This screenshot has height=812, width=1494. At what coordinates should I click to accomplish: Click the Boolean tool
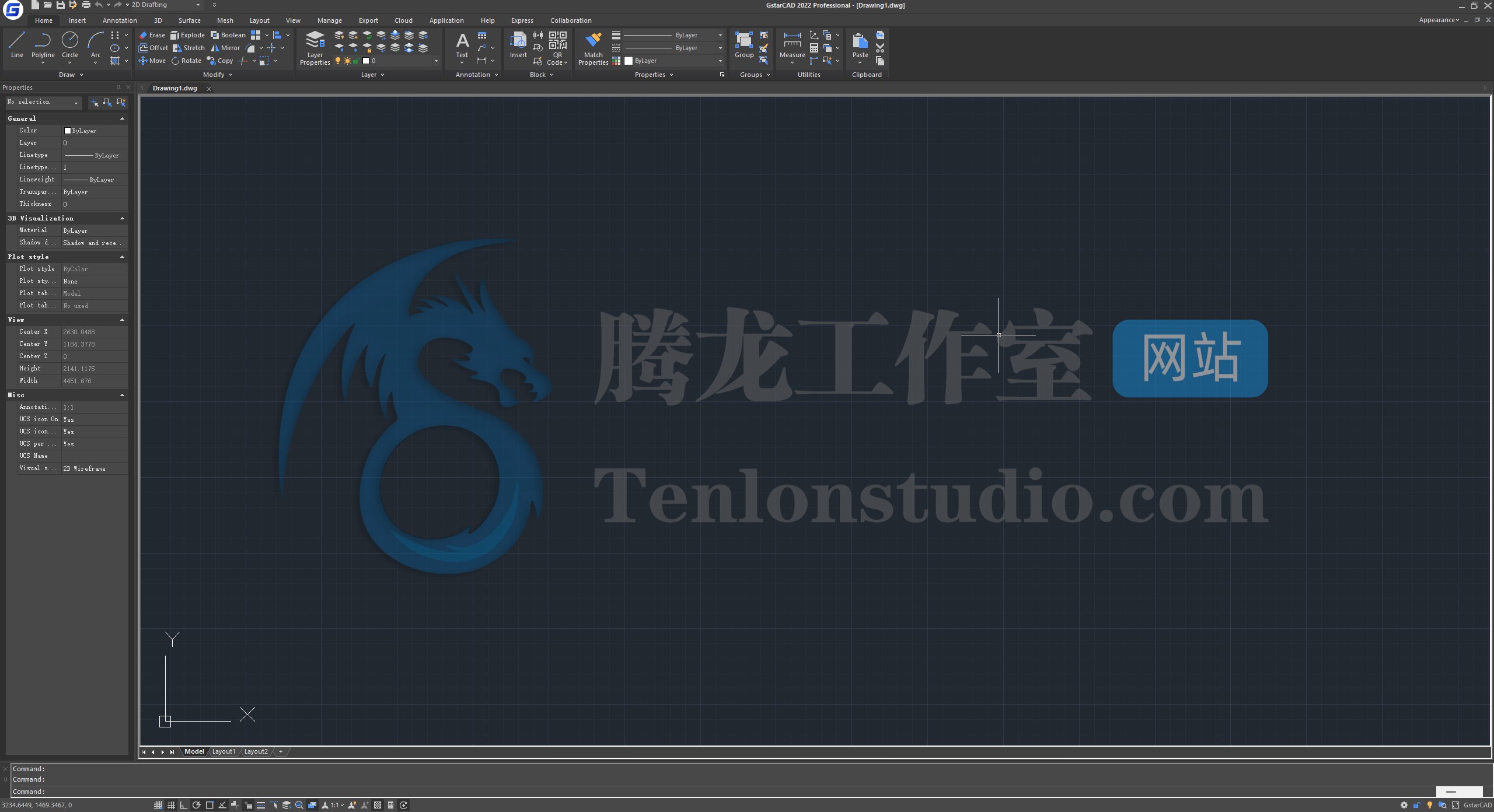(228, 35)
